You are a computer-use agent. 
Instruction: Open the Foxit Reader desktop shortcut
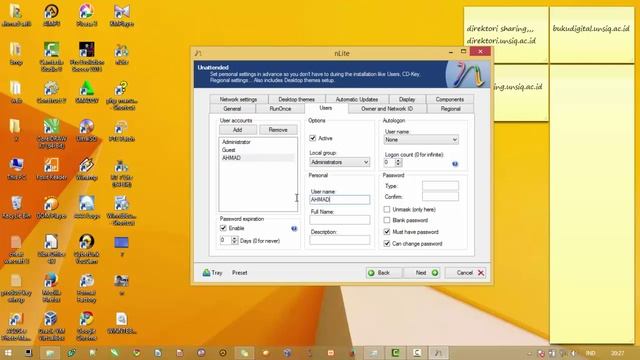click(x=51, y=169)
